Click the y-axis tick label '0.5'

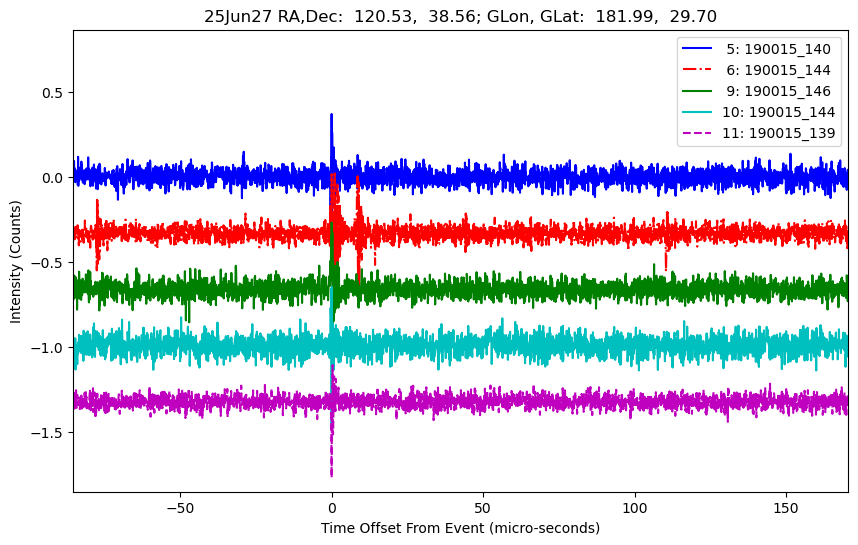(53, 93)
